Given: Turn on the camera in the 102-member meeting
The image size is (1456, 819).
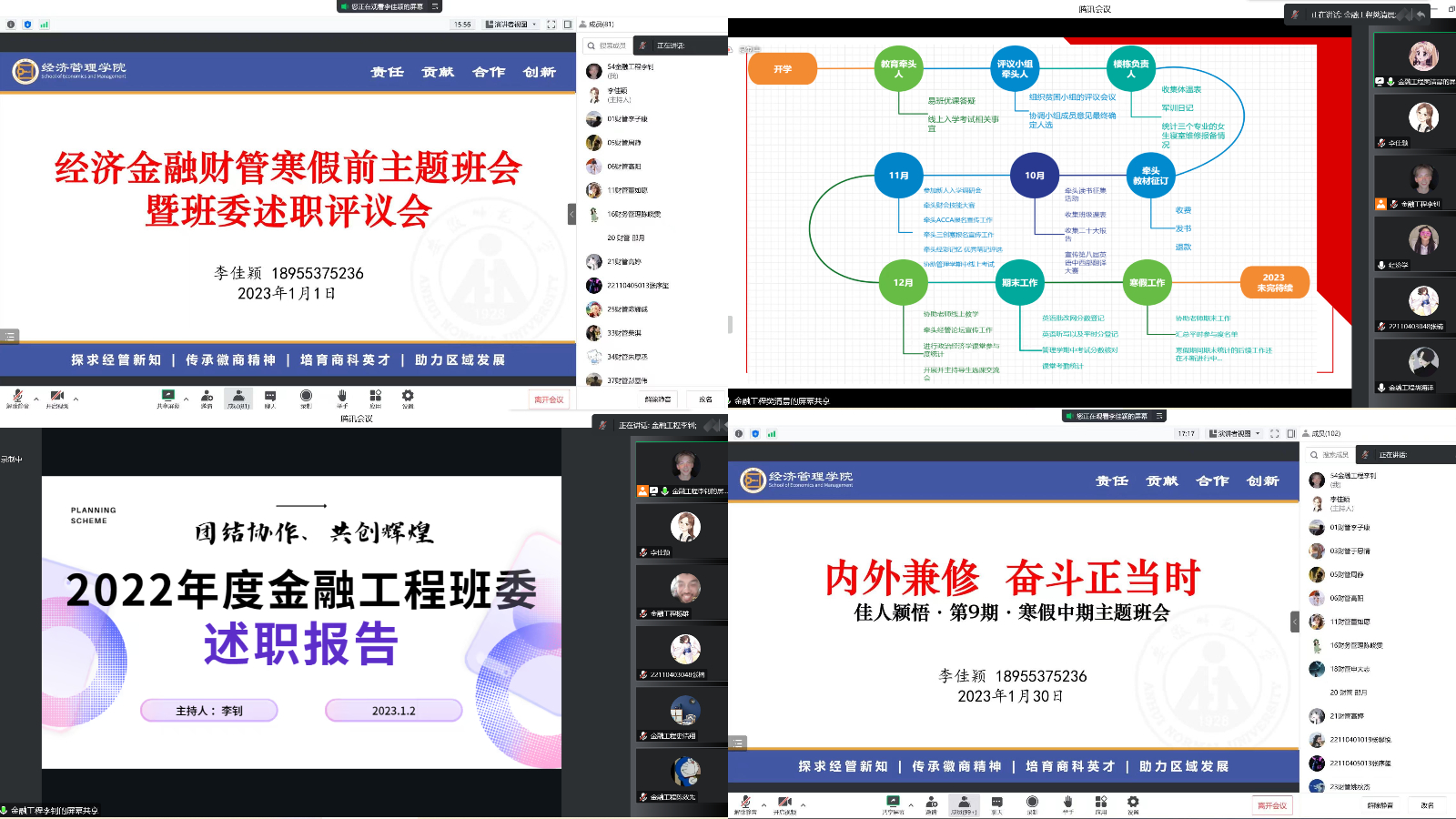Looking at the screenshot, I should pyautogui.click(x=784, y=804).
